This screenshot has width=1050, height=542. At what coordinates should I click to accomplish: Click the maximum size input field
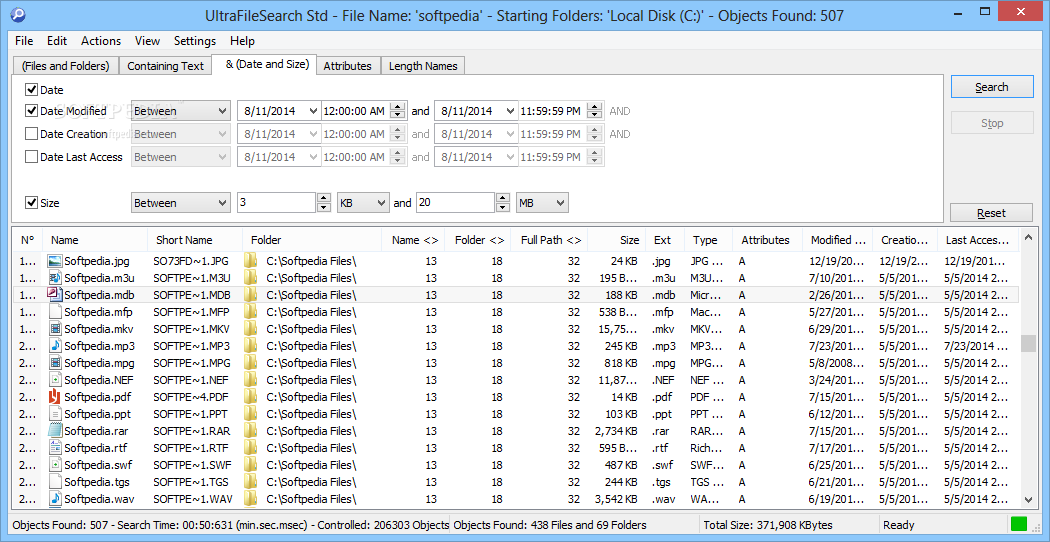coord(456,202)
